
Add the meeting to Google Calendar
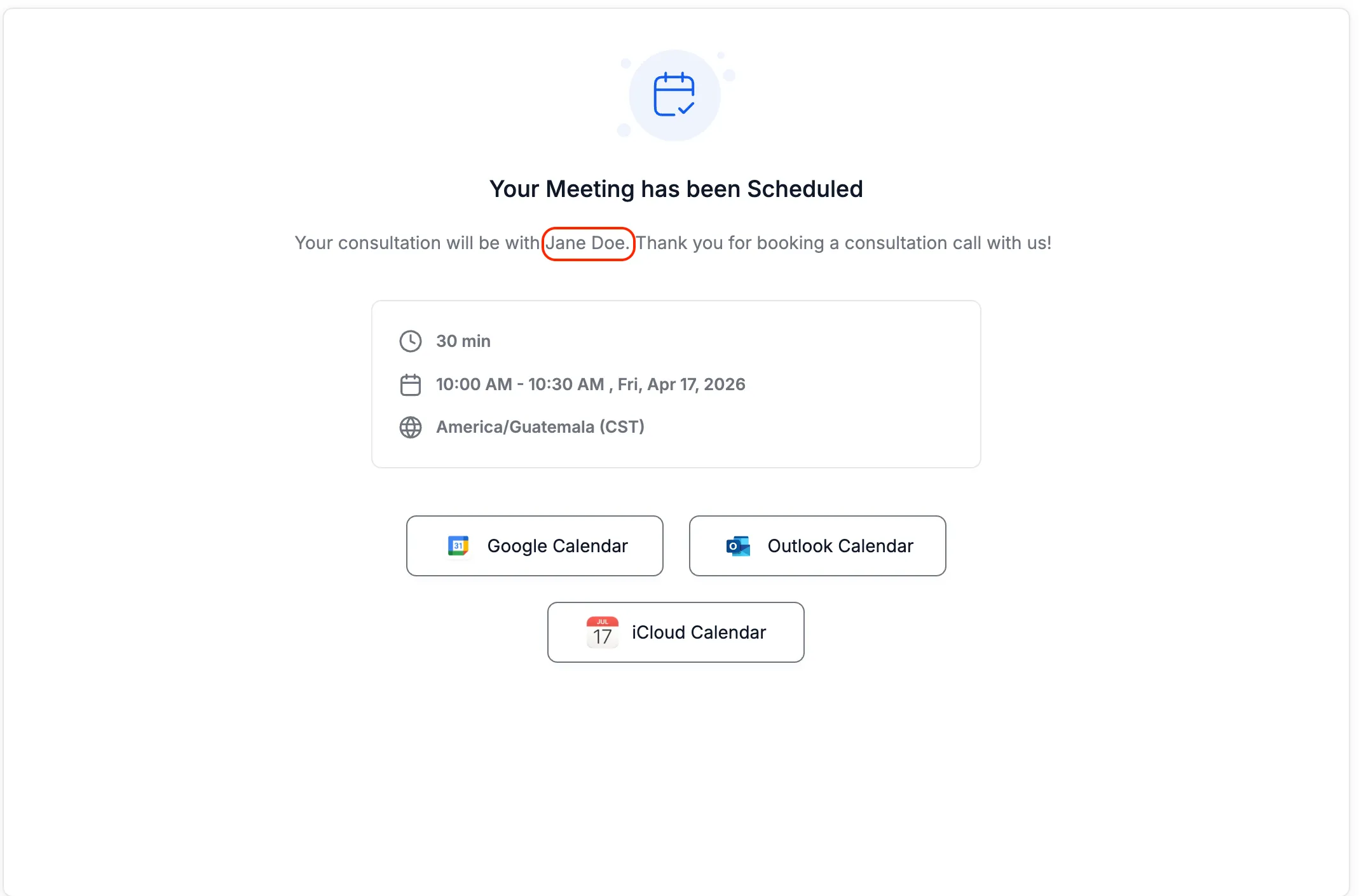tap(534, 546)
